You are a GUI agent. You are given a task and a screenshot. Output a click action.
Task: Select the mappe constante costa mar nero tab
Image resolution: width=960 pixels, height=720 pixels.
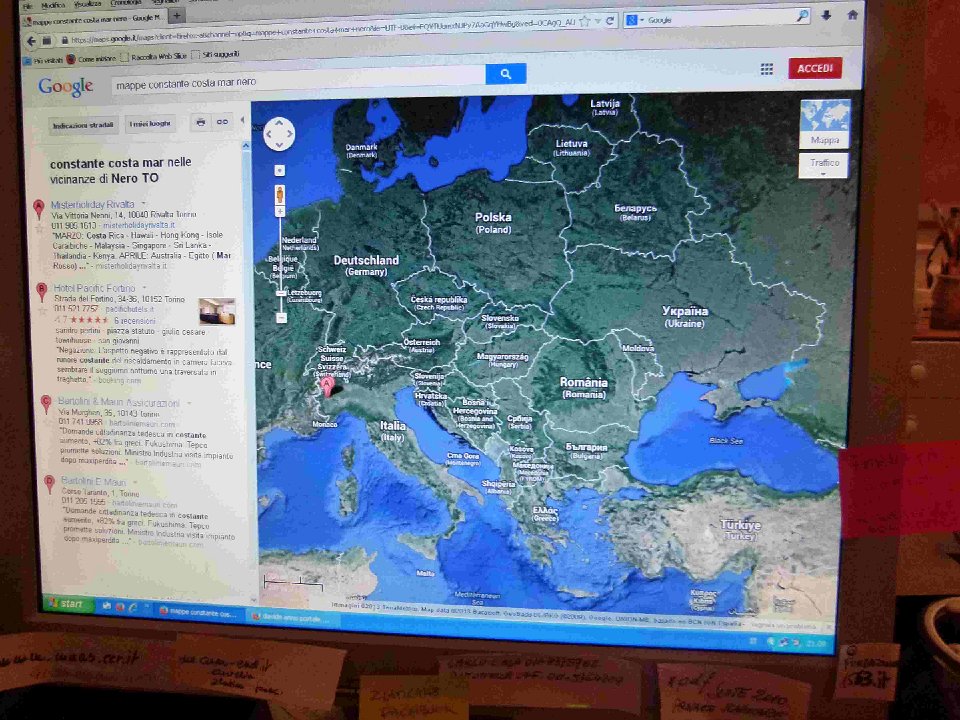coord(92,20)
